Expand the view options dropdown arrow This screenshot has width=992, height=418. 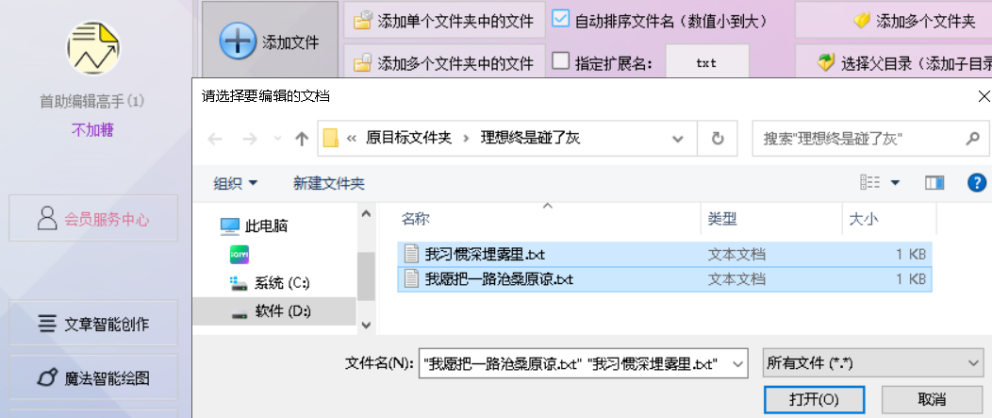click(895, 183)
